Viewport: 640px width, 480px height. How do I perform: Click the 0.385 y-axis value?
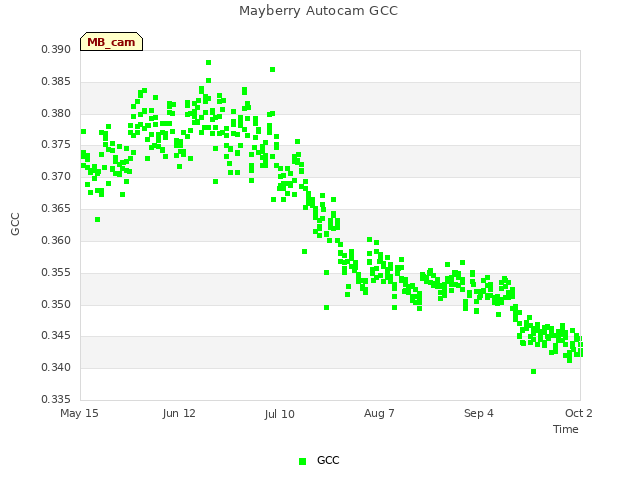tap(56, 81)
